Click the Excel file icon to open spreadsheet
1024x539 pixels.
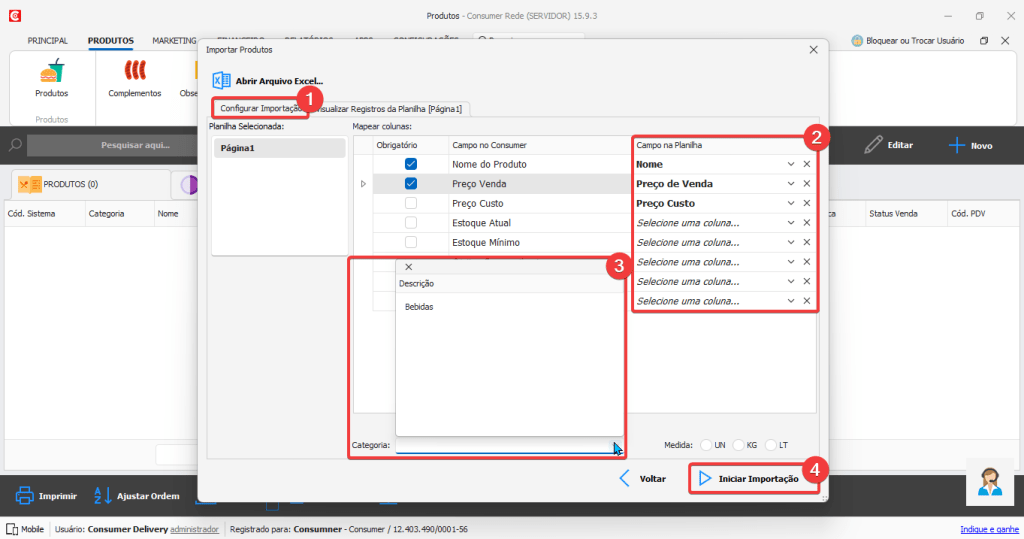coord(222,81)
